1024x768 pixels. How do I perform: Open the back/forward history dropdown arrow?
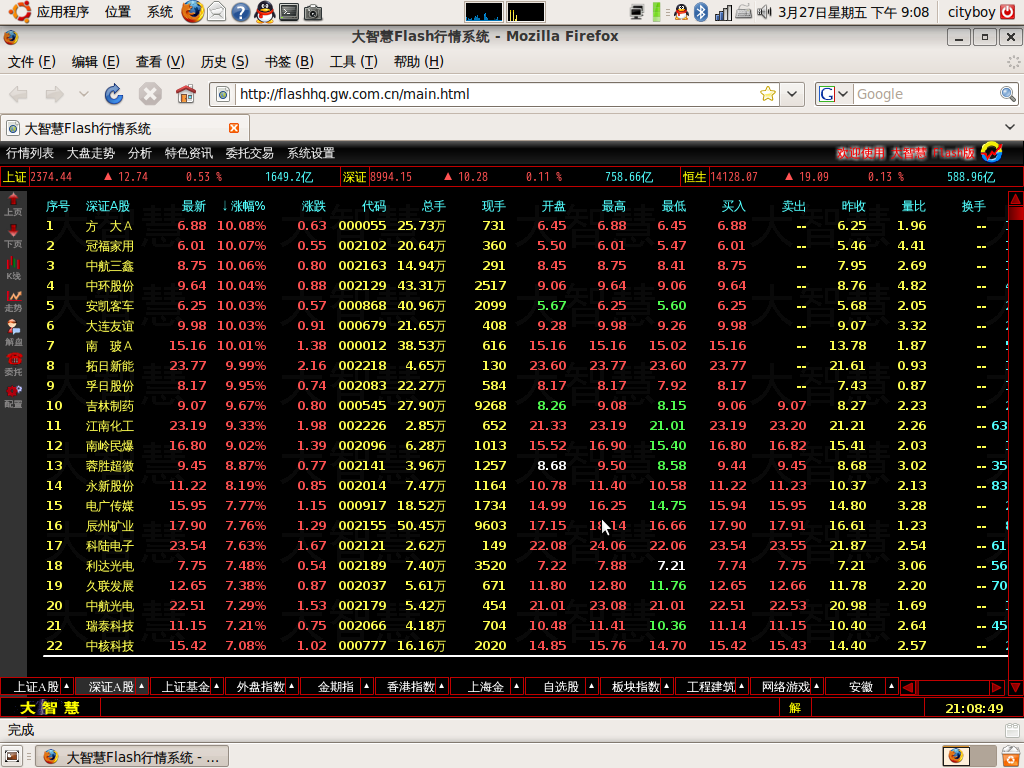coord(84,94)
